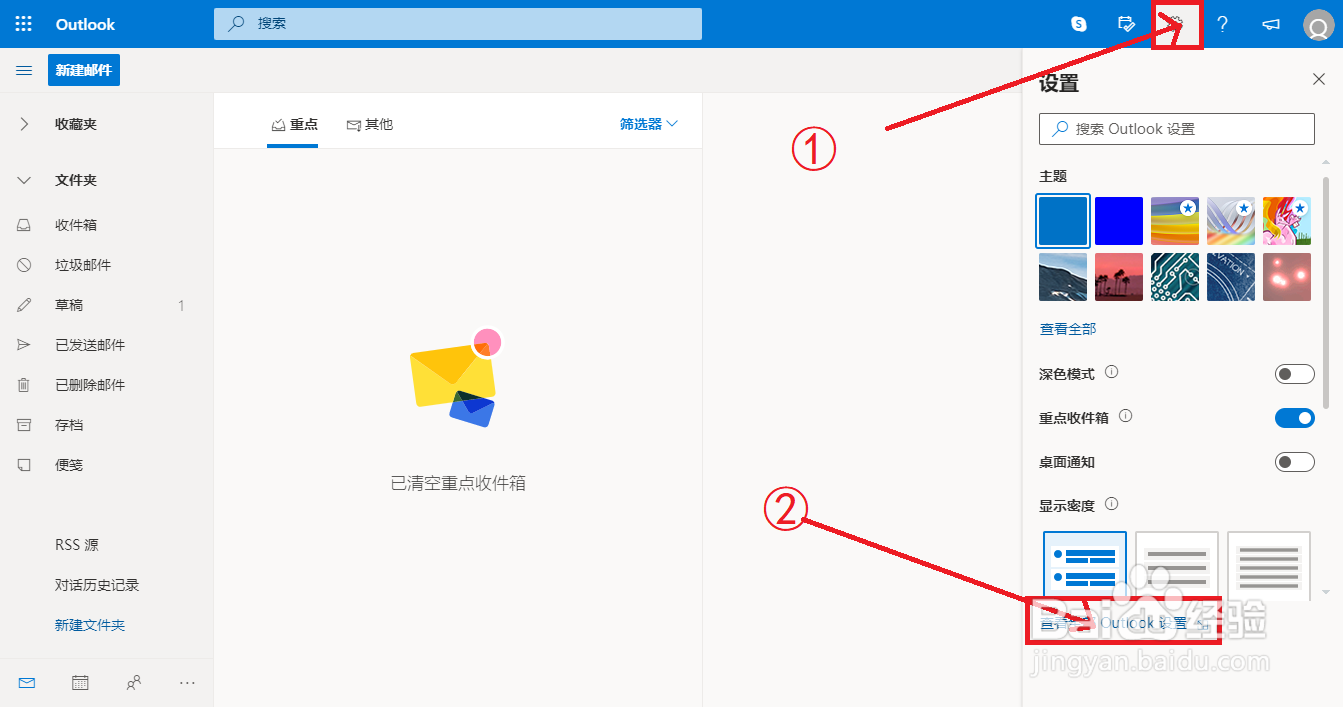The image size is (1343, 707).
Task: Open the account profile avatar
Action: point(1319,25)
